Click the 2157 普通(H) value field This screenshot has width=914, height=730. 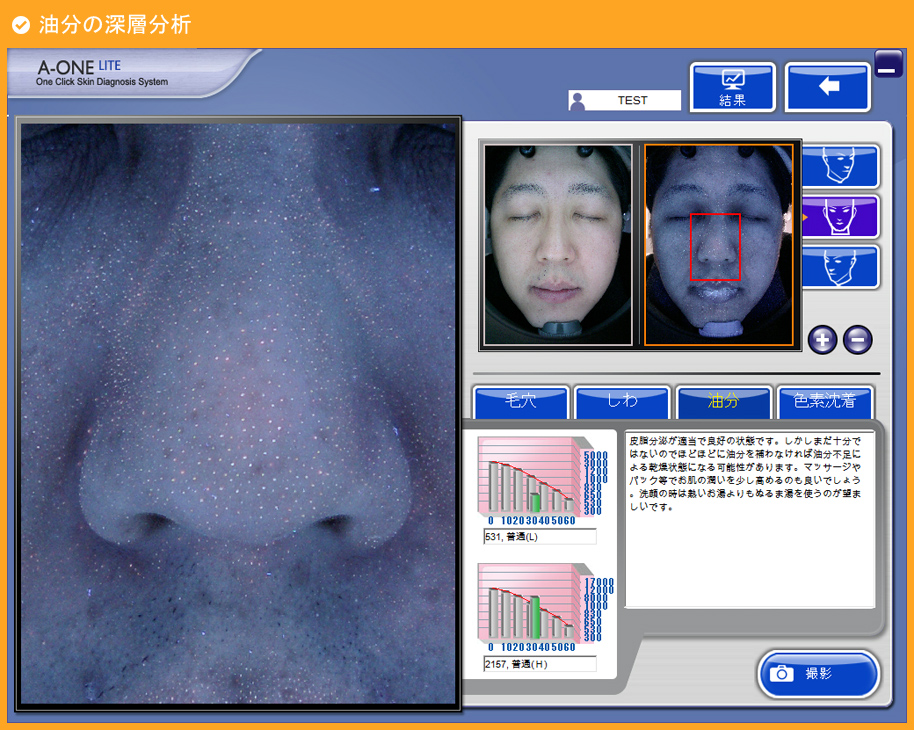coord(540,664)
